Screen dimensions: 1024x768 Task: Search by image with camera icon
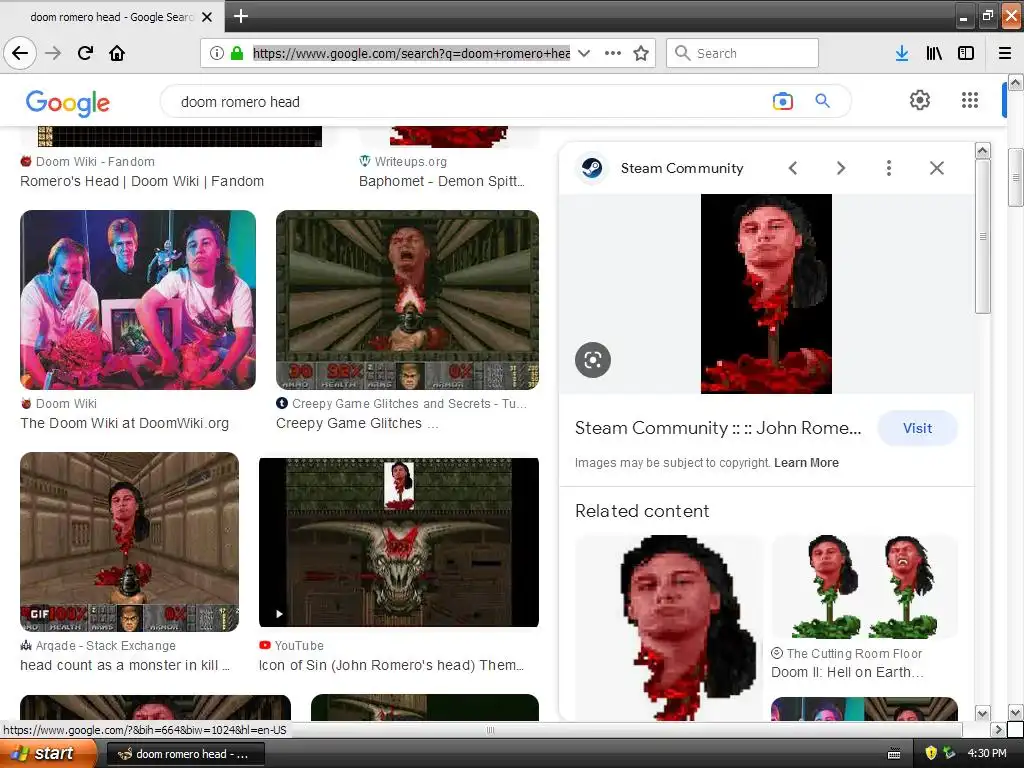(x=782, y=101)
